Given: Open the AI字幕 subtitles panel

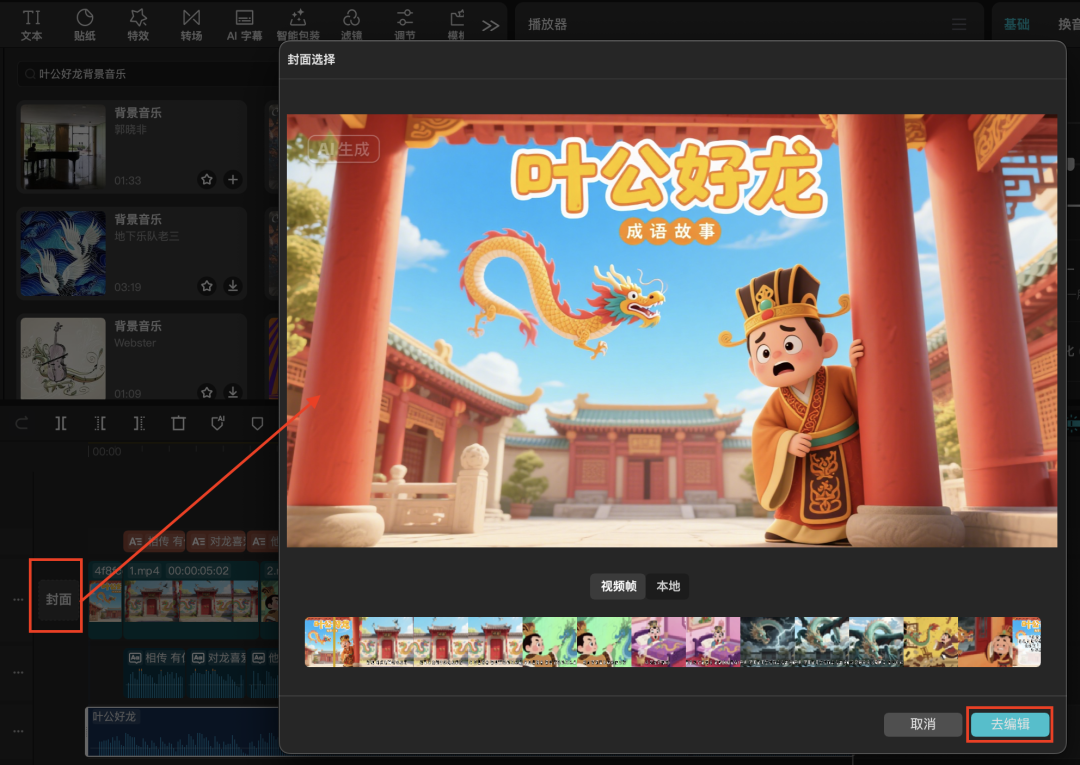Looking at the screenshot, I should pos(245,24).
